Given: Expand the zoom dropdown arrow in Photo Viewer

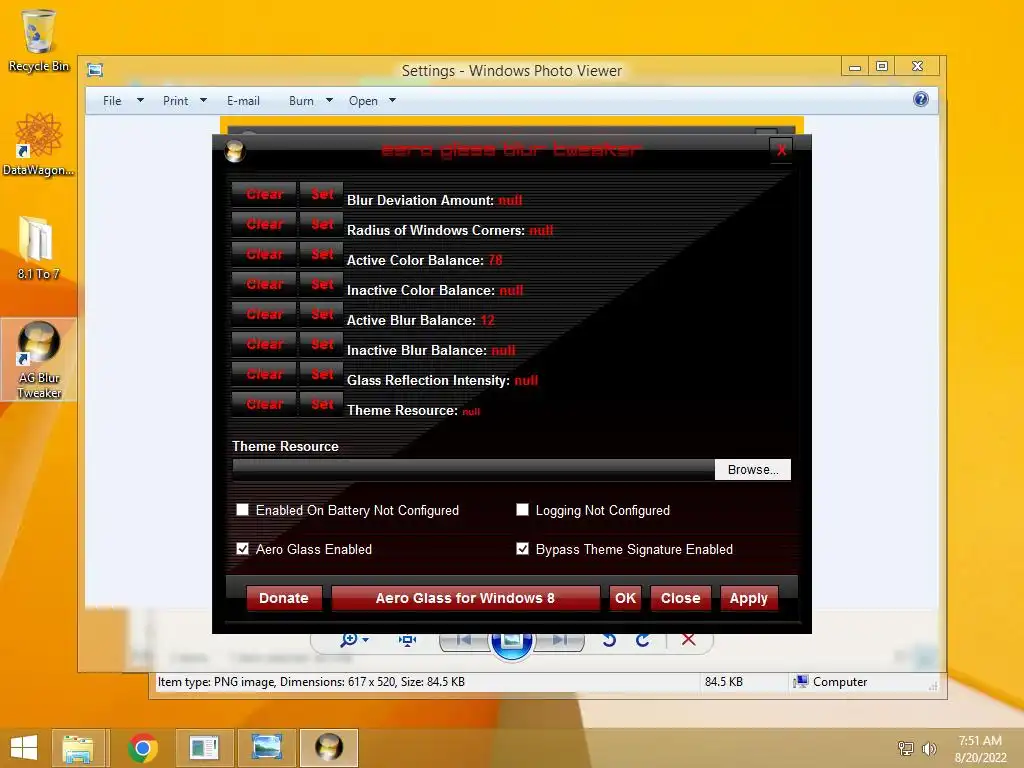Looking at the screenshot, I should pyautogui.click(x=366, y=640).
